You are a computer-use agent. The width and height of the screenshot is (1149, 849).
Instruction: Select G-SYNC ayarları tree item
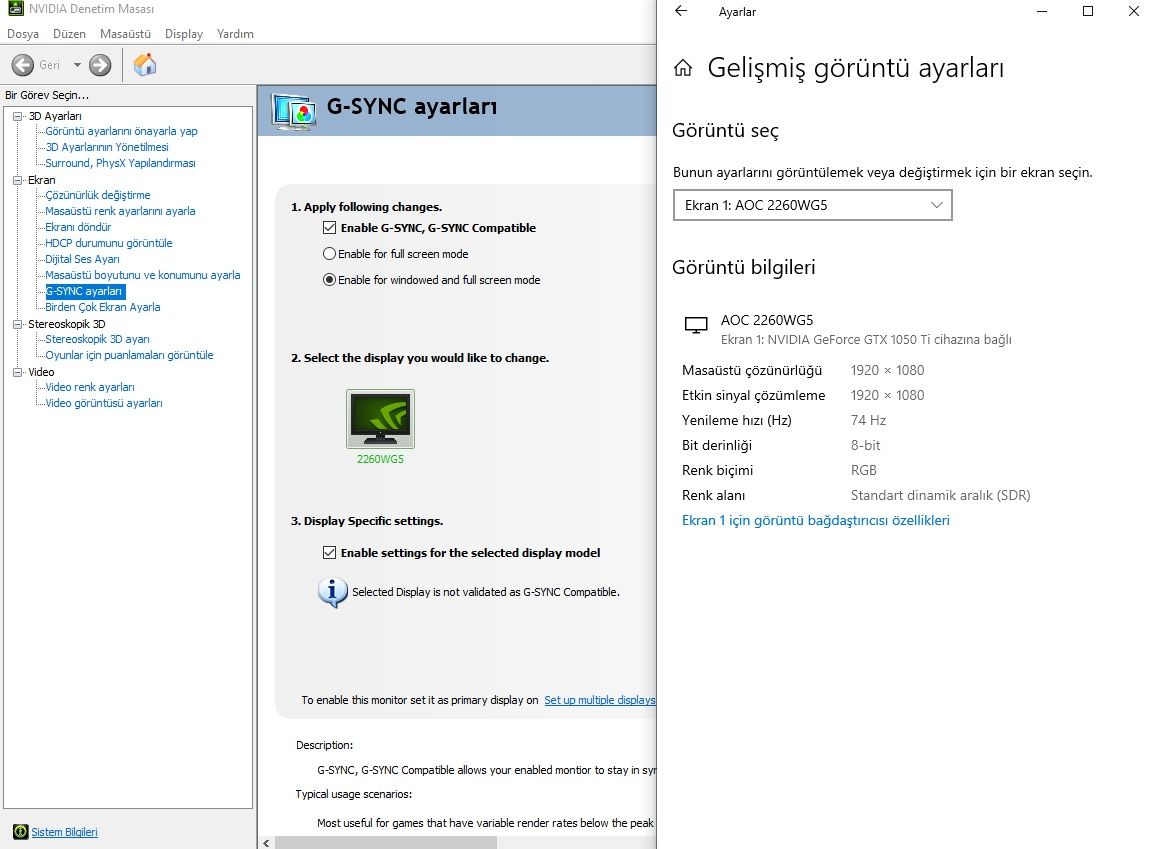85,292
